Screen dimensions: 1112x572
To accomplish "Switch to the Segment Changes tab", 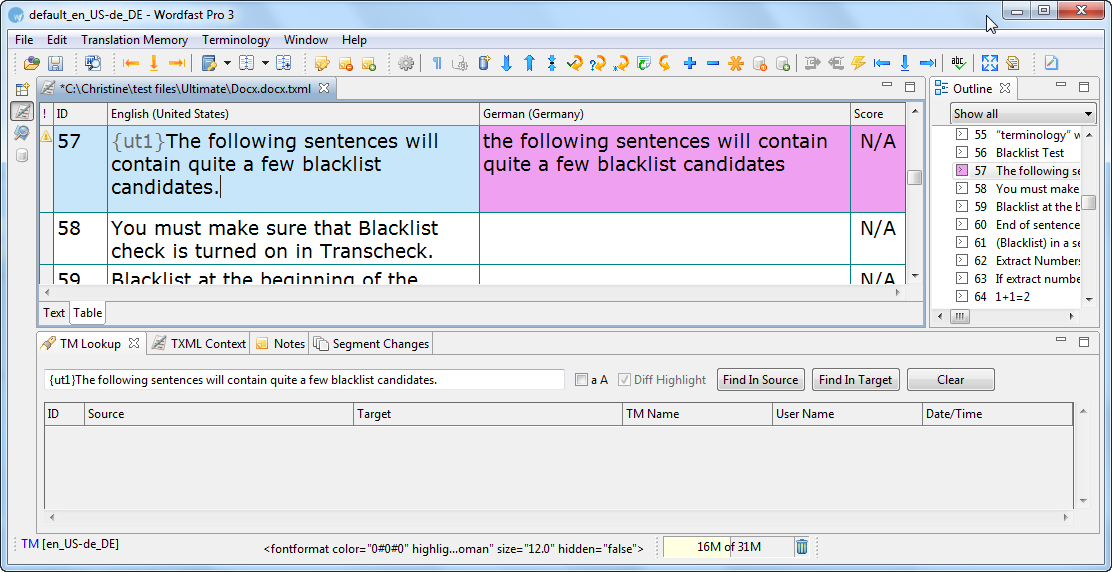I will click(371, 344).
